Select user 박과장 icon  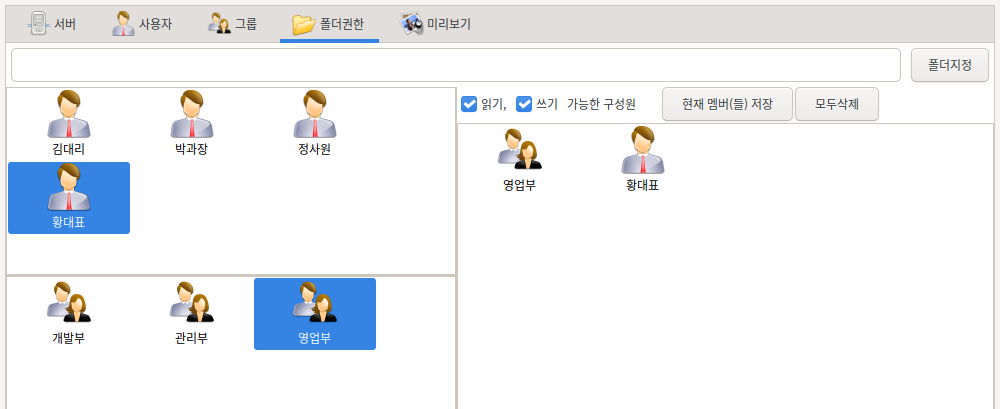(x=191, y=124)
